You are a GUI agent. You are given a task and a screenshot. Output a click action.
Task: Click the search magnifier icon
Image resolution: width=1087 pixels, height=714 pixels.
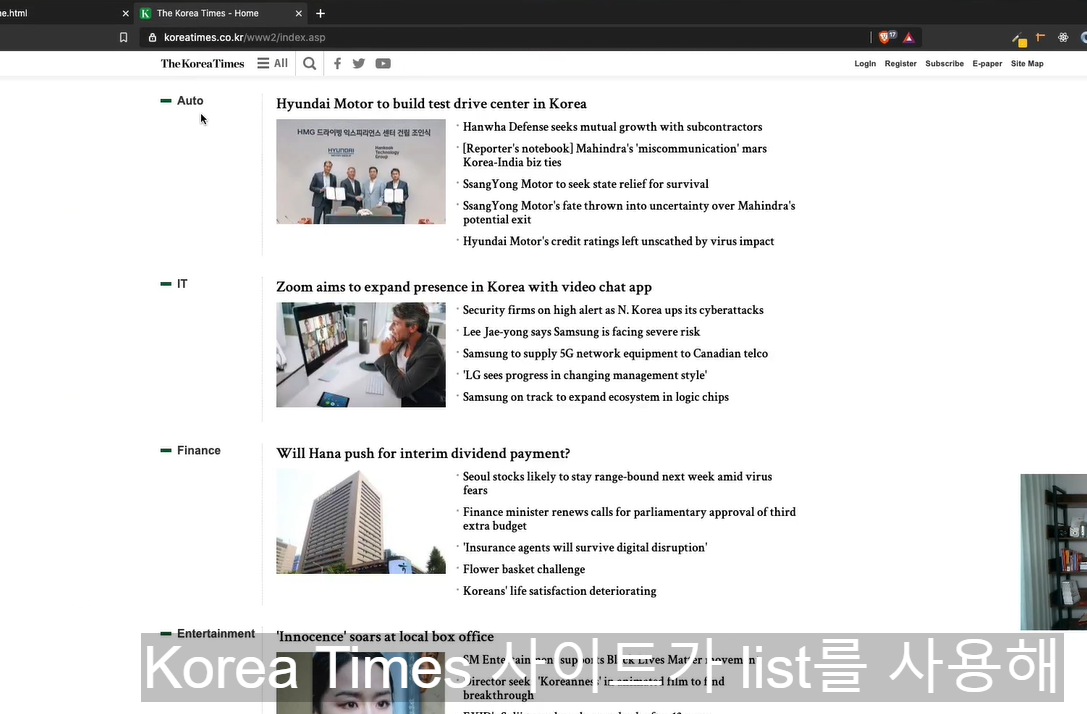(310, 64)
